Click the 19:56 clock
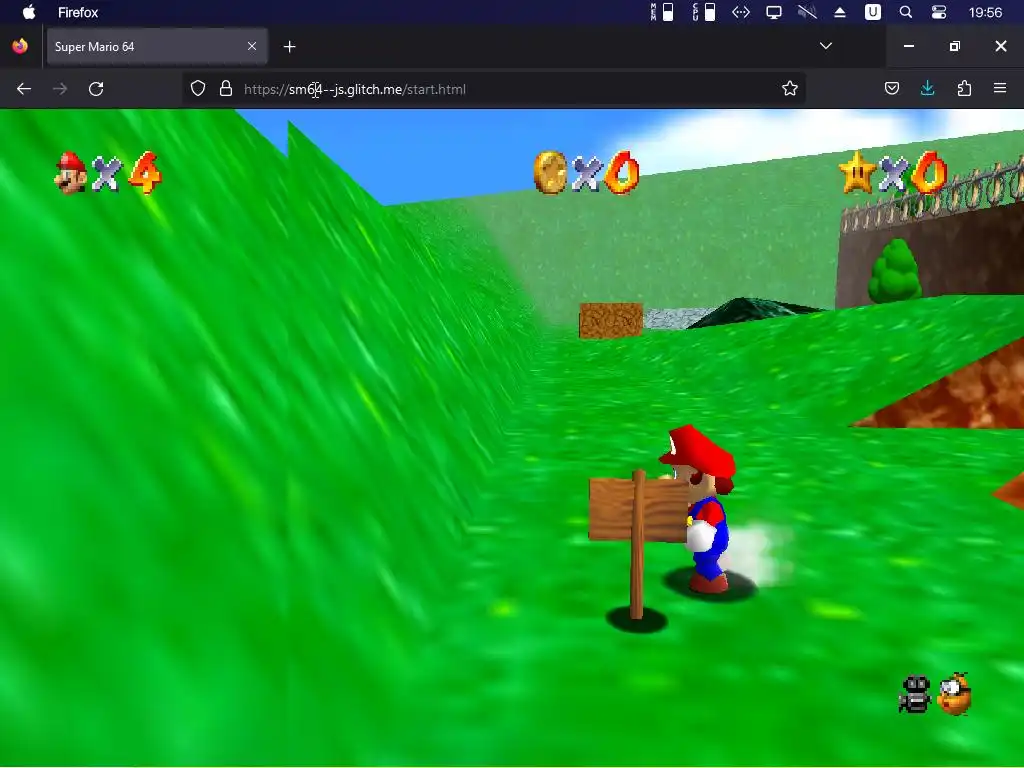1024x768 pixels. tap(985, 12)
